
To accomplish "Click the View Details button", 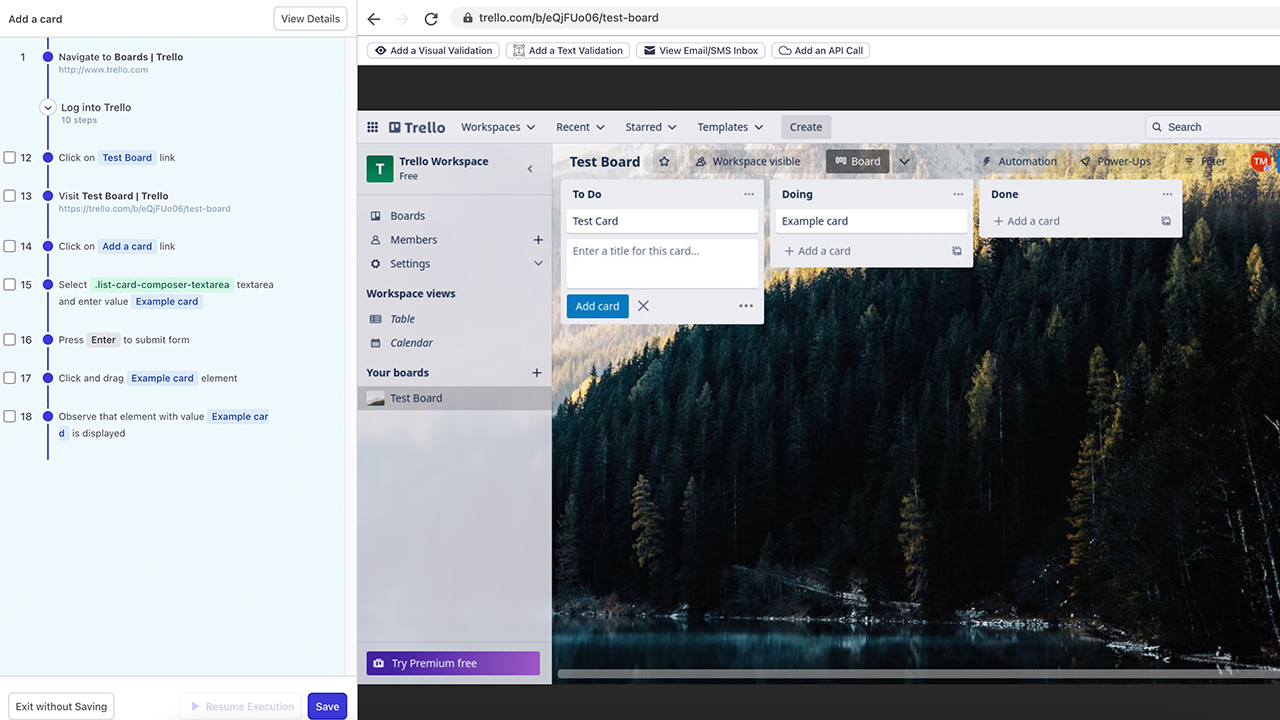I will [310, 19].
